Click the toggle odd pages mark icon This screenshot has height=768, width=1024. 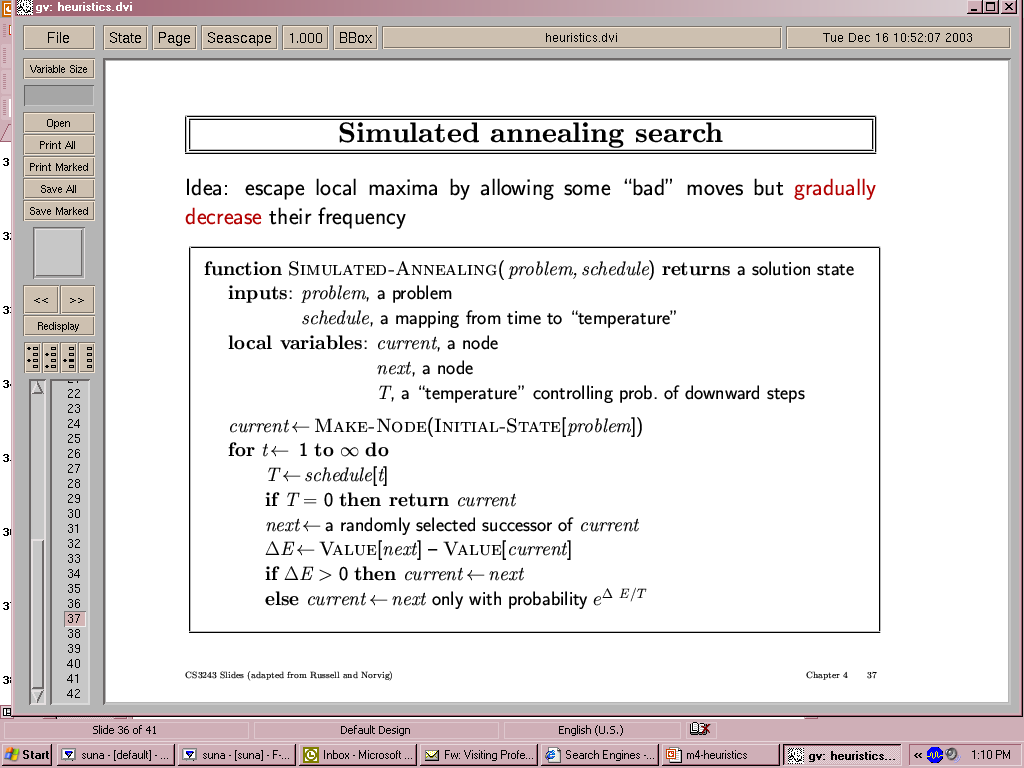tap(33, 357)
